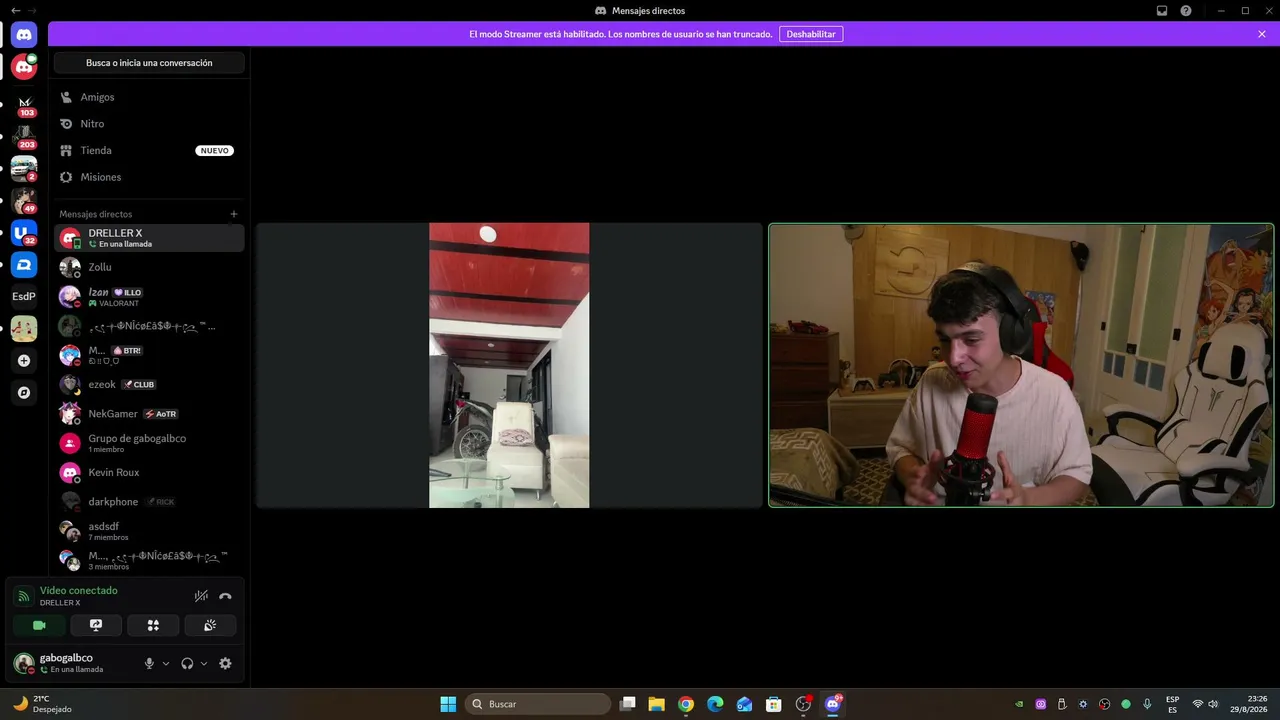Go to Amigos
The width and height of the screenshot is (1280, 720).
149,97
